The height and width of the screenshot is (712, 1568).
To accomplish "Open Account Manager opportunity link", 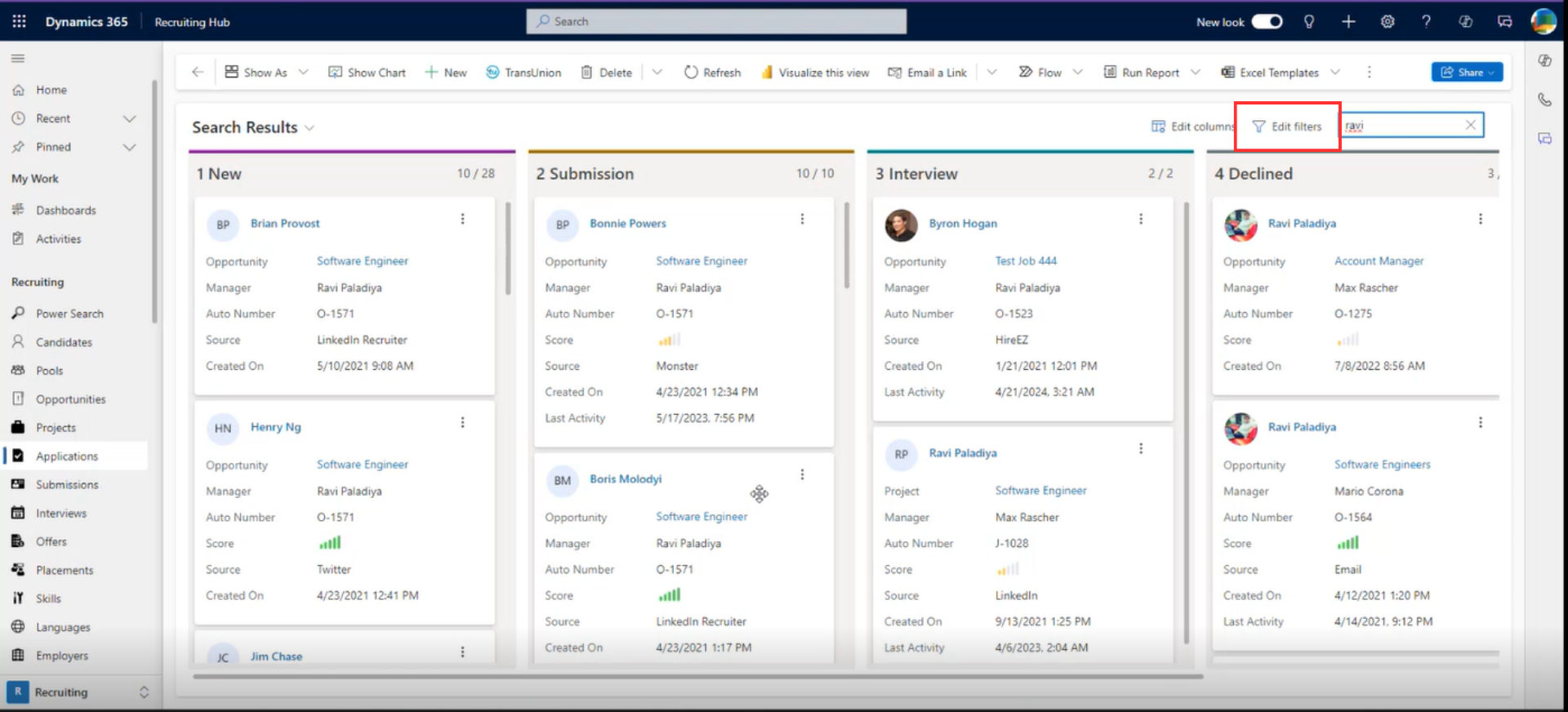I will click(1379, 260).
